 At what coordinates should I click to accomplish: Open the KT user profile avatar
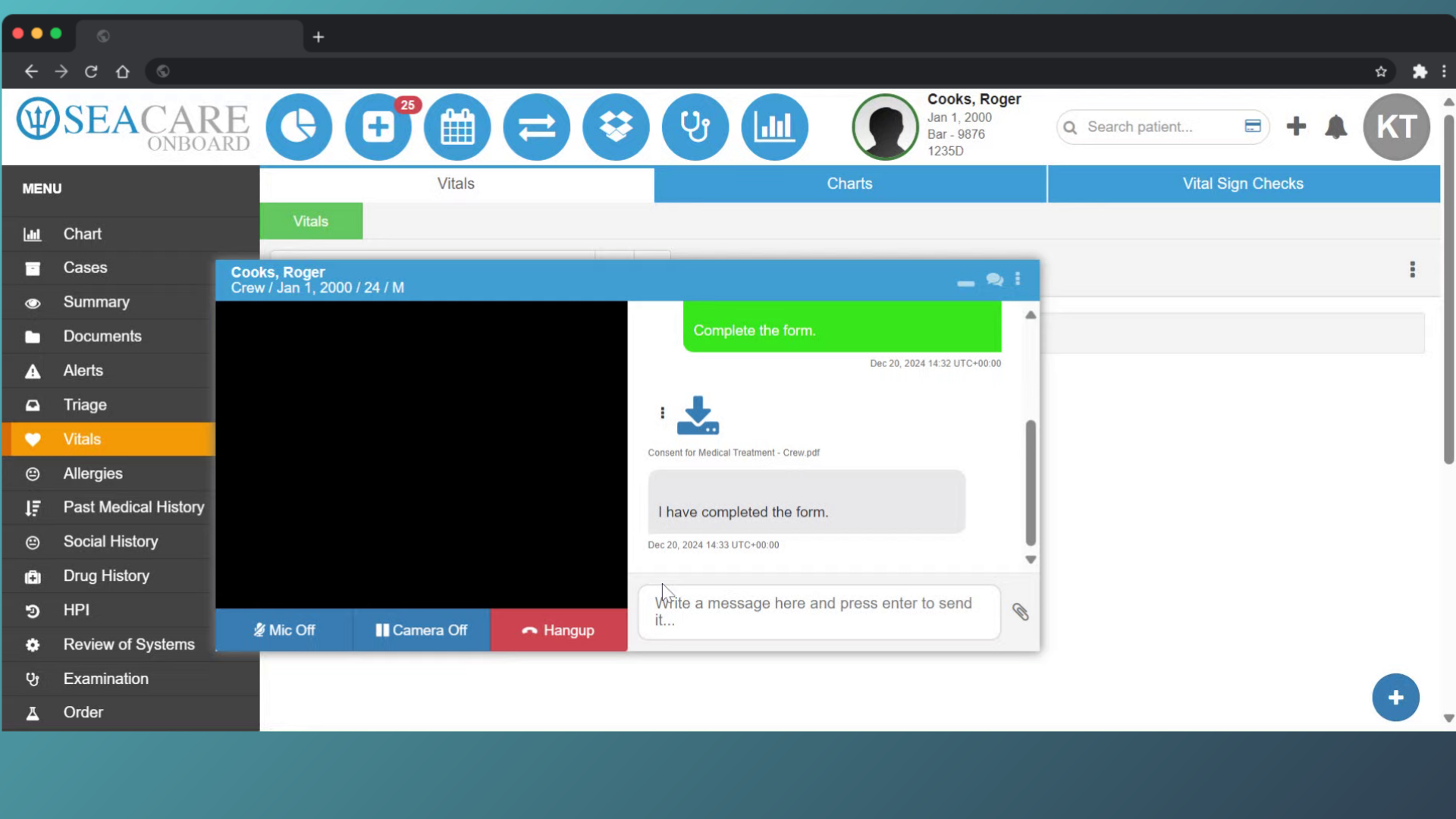coord(1397,127)
